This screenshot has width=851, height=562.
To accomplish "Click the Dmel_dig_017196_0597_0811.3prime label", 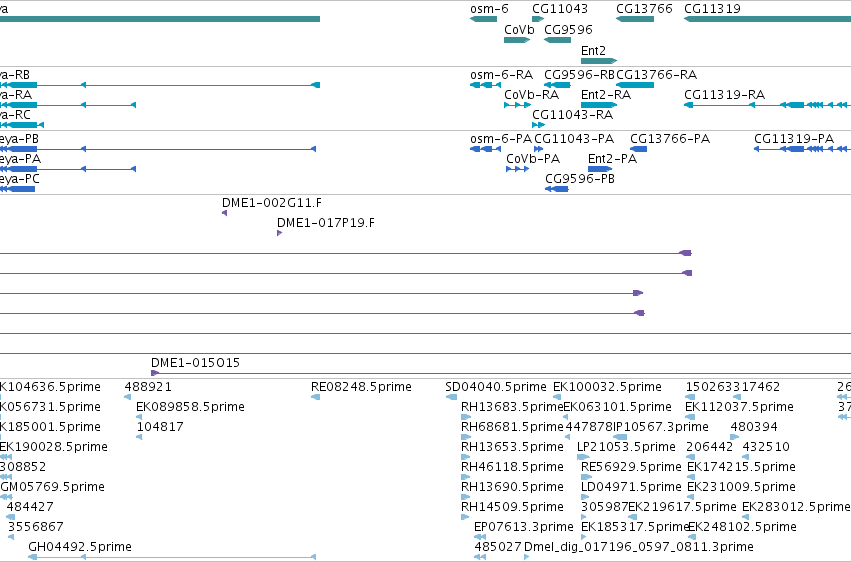I will (x=638, y=547).
